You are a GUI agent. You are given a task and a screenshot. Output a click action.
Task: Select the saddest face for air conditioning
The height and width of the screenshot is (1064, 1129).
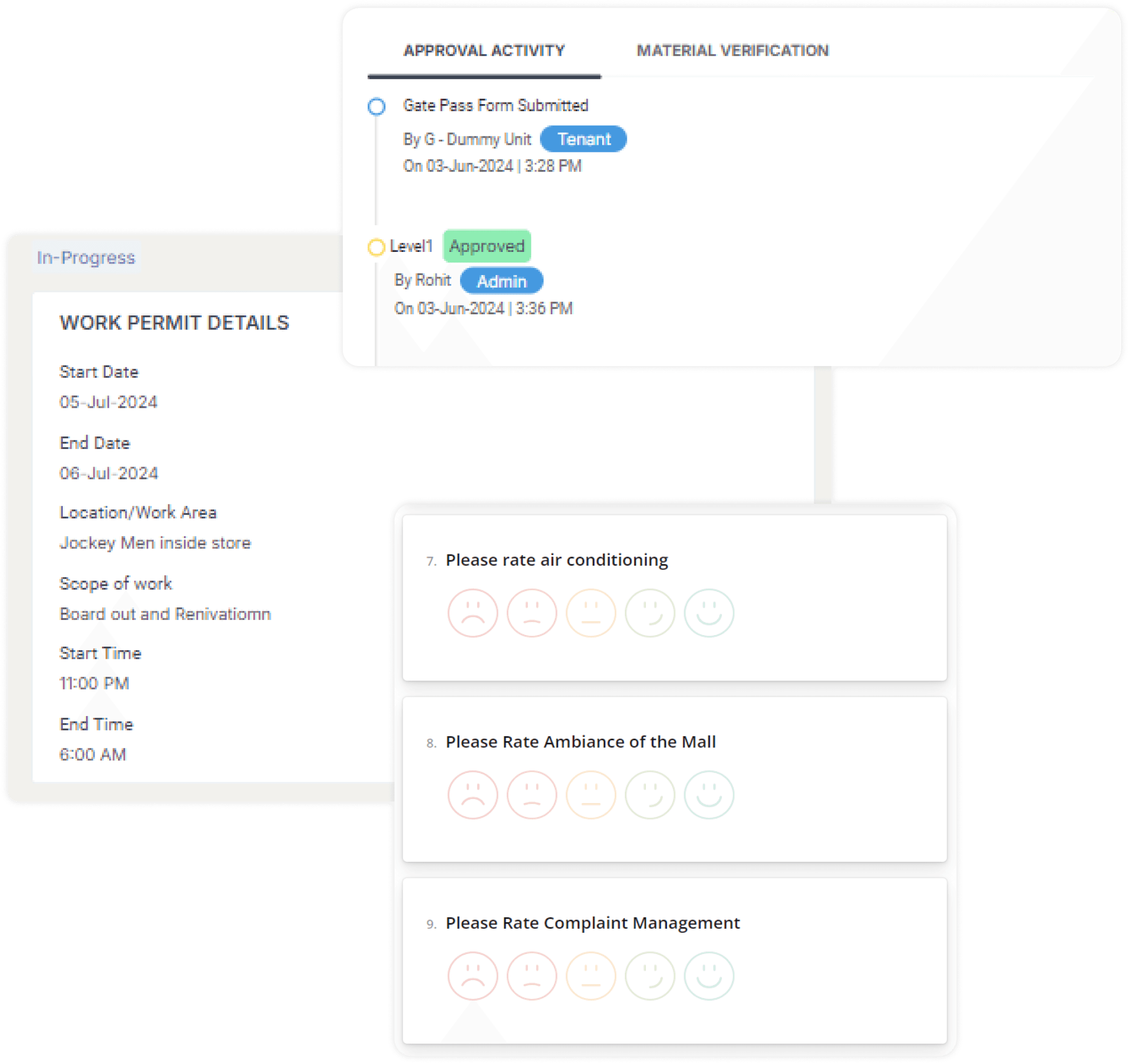click(473, 613)
